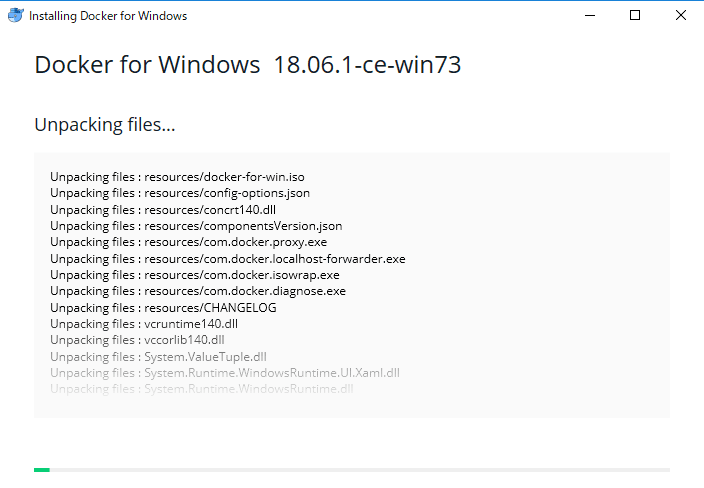Maximize the Docker installer window
704x488 pixels.
coord(635,15)
